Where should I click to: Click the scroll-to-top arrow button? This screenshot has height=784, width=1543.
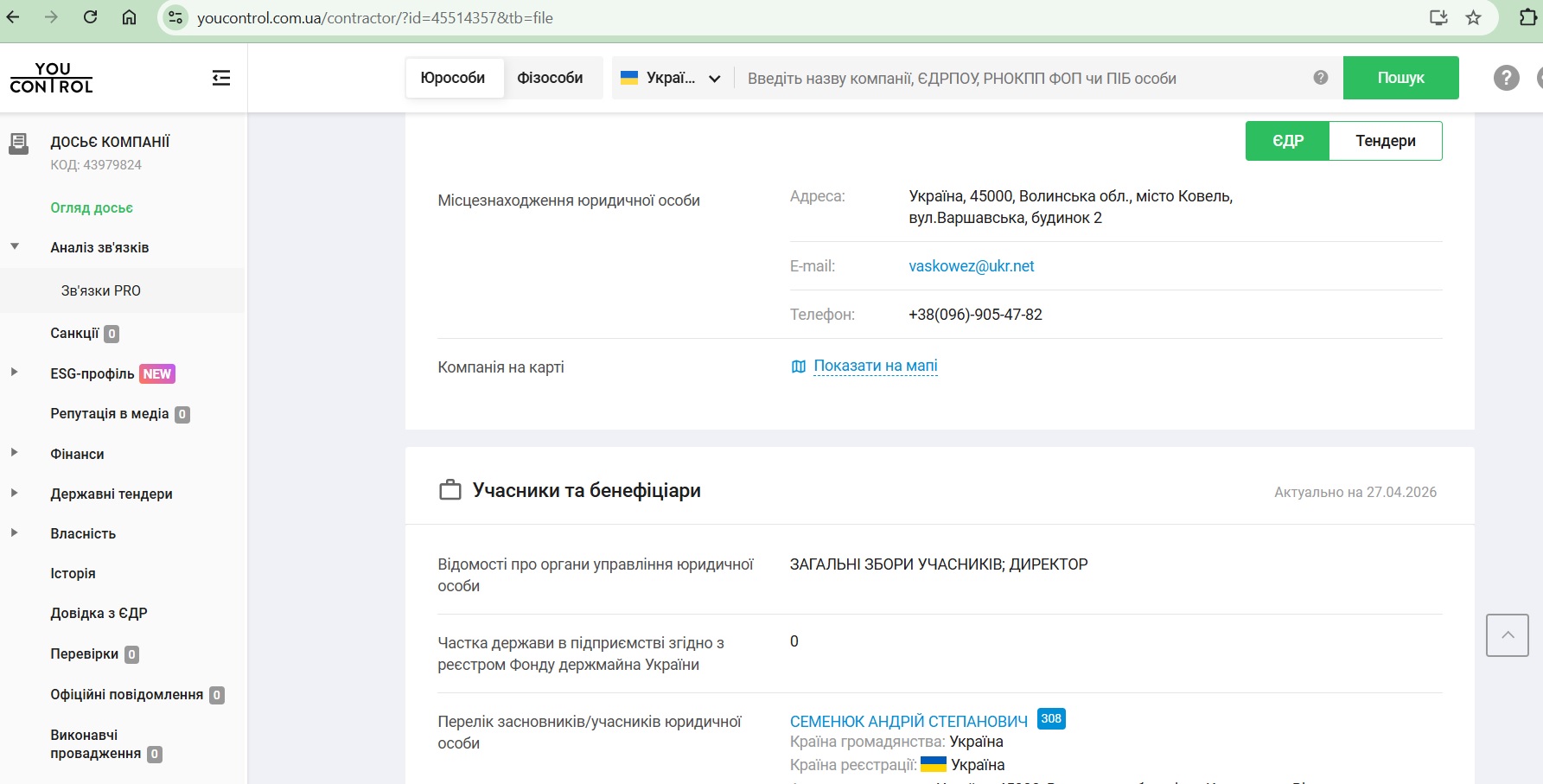(1507, 635)
